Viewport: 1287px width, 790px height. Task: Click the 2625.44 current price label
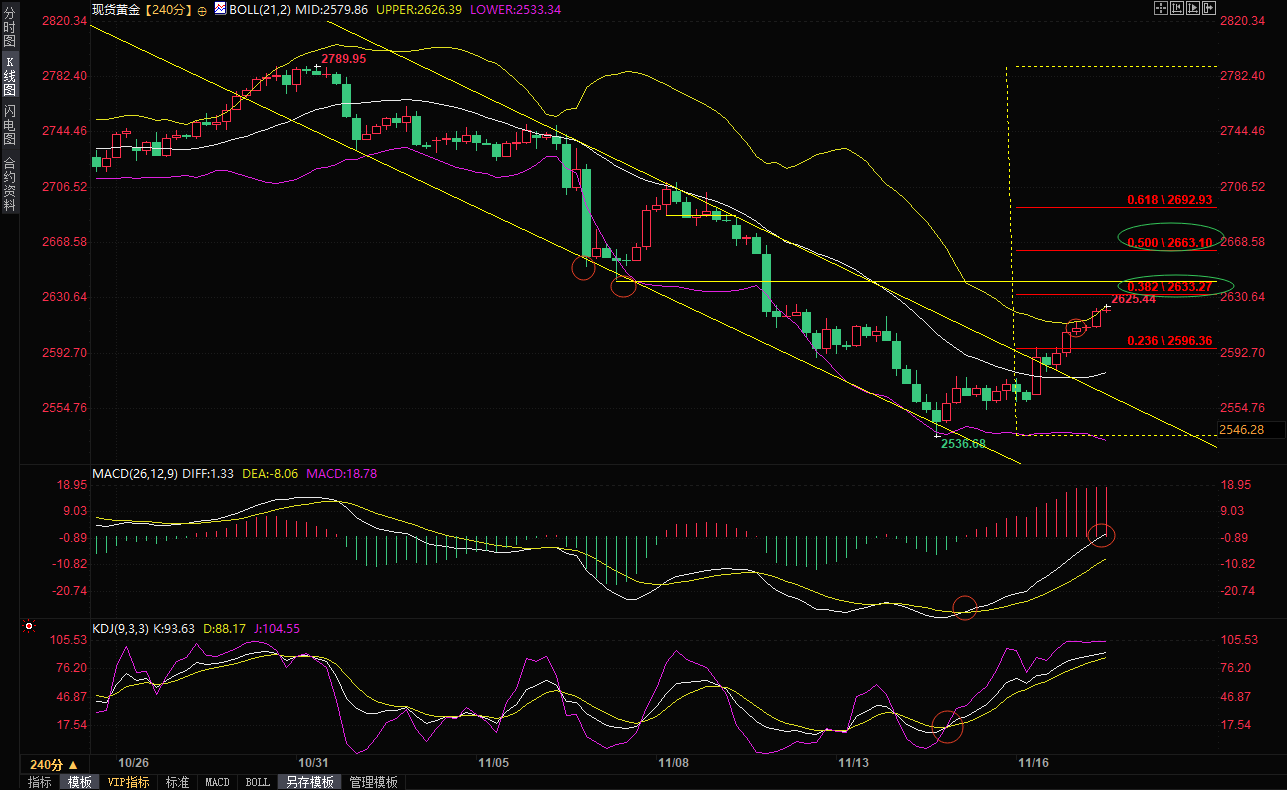1133,299
